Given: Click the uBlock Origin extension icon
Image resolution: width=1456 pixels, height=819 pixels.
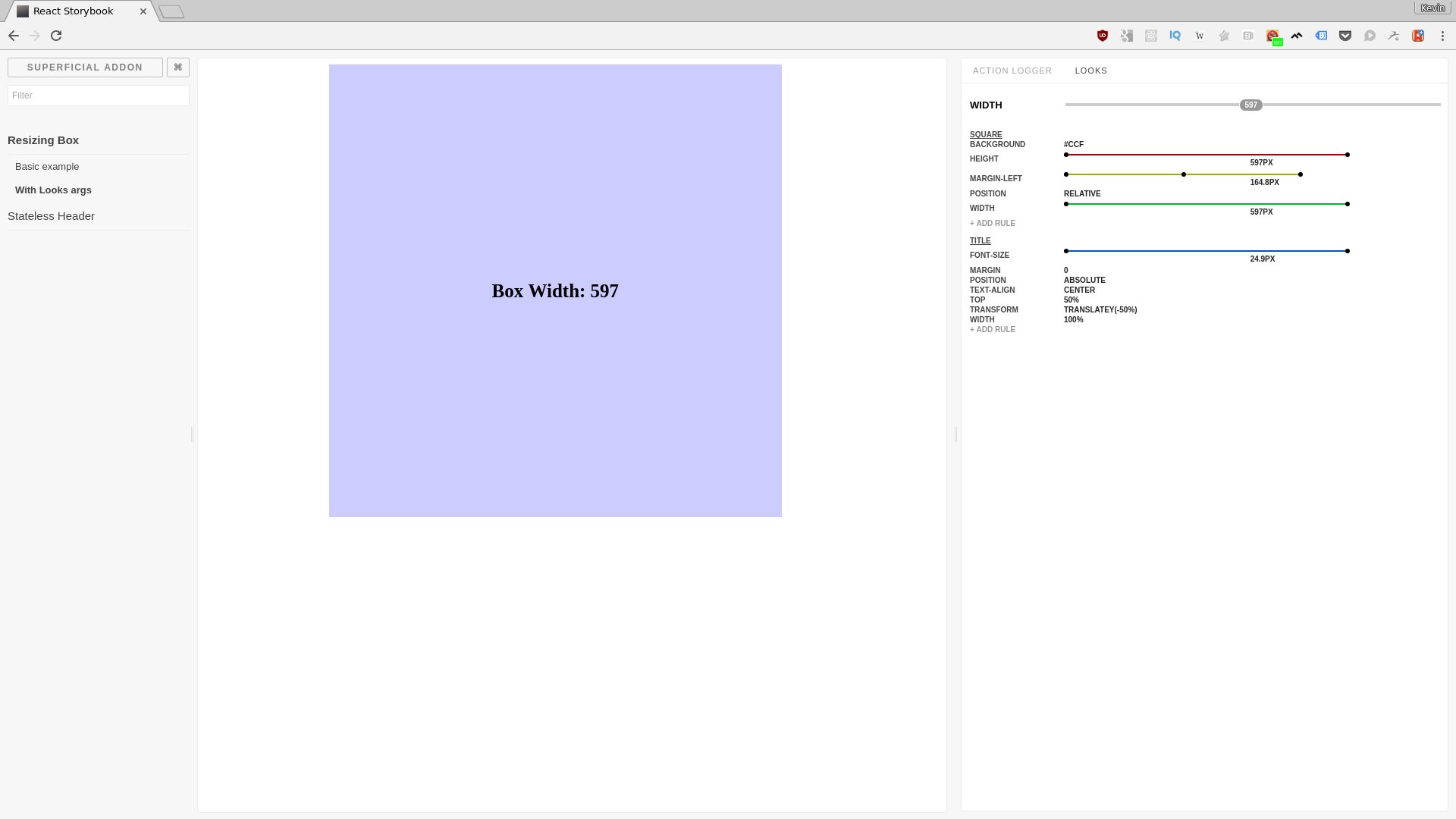Looking at the screenshot, I should click(x=1103, y=36).
